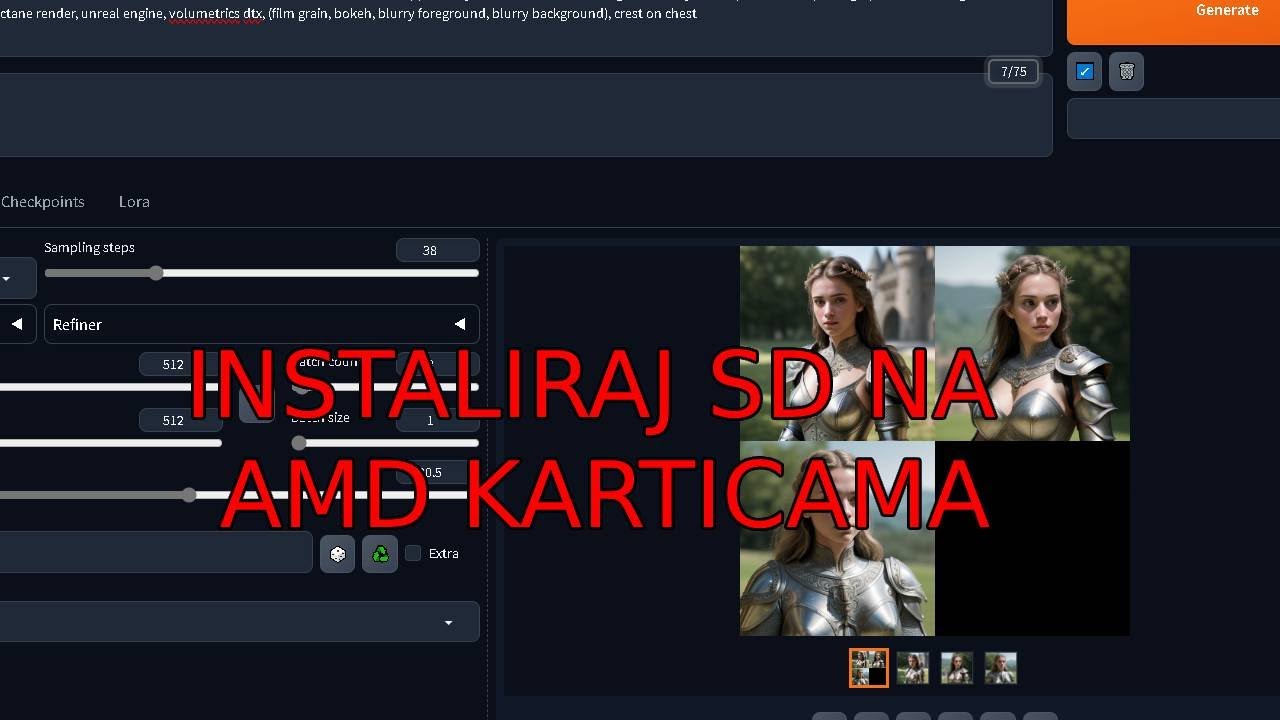Select the fourth gallery thumbnail

point(1001,668)
